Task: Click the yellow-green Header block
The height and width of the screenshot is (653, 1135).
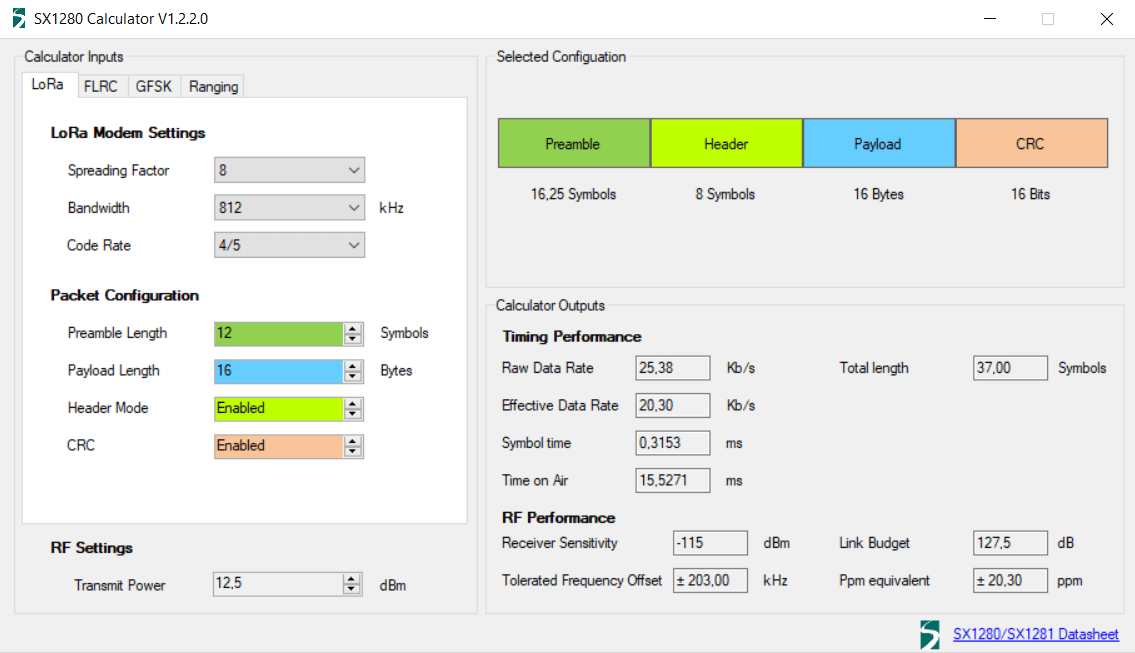Action: (727, 143)
